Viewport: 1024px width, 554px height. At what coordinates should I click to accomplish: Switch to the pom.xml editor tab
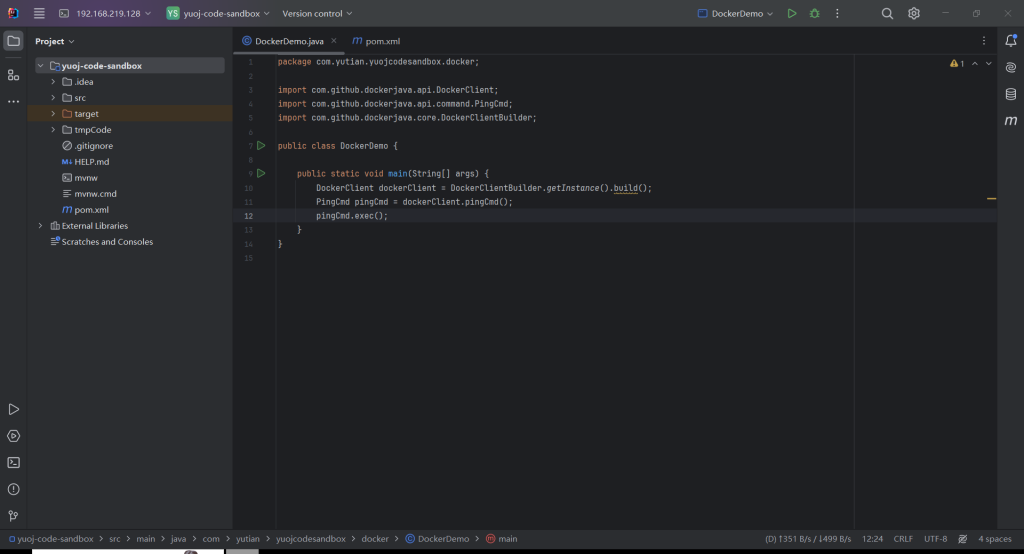[376, 41]
